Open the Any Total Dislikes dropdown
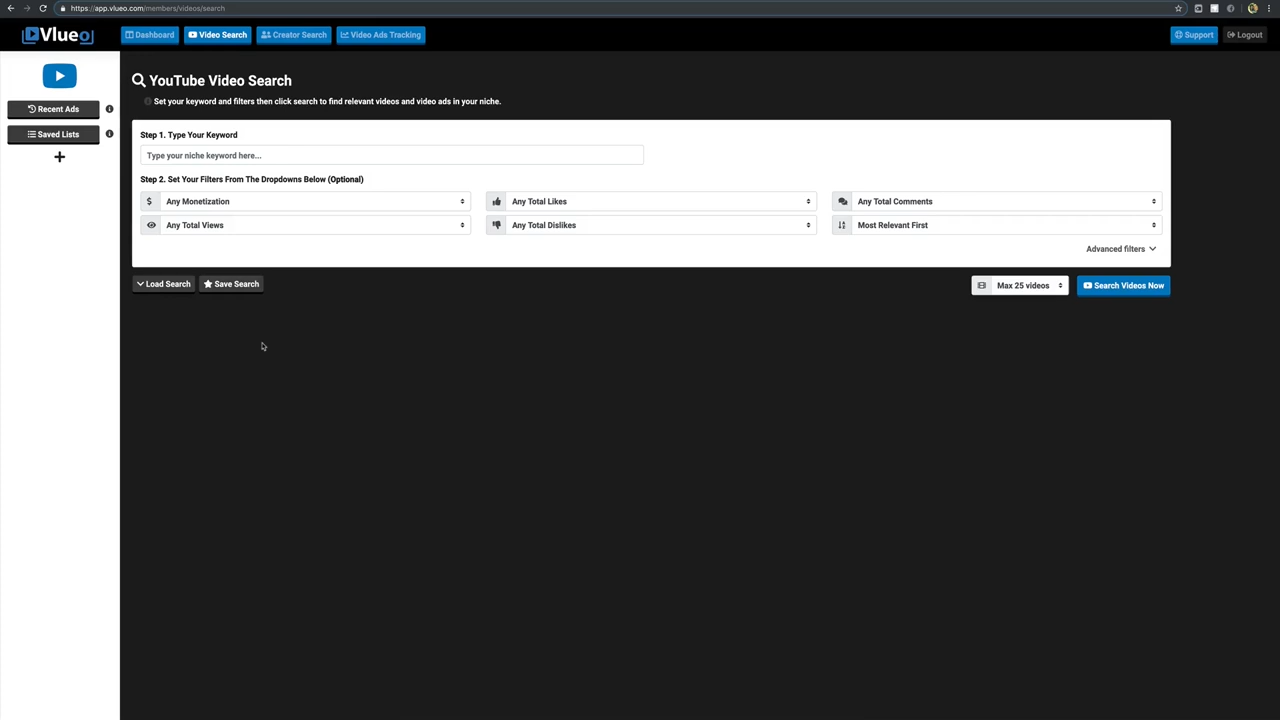1280x720 pixels. pos(661,225)
